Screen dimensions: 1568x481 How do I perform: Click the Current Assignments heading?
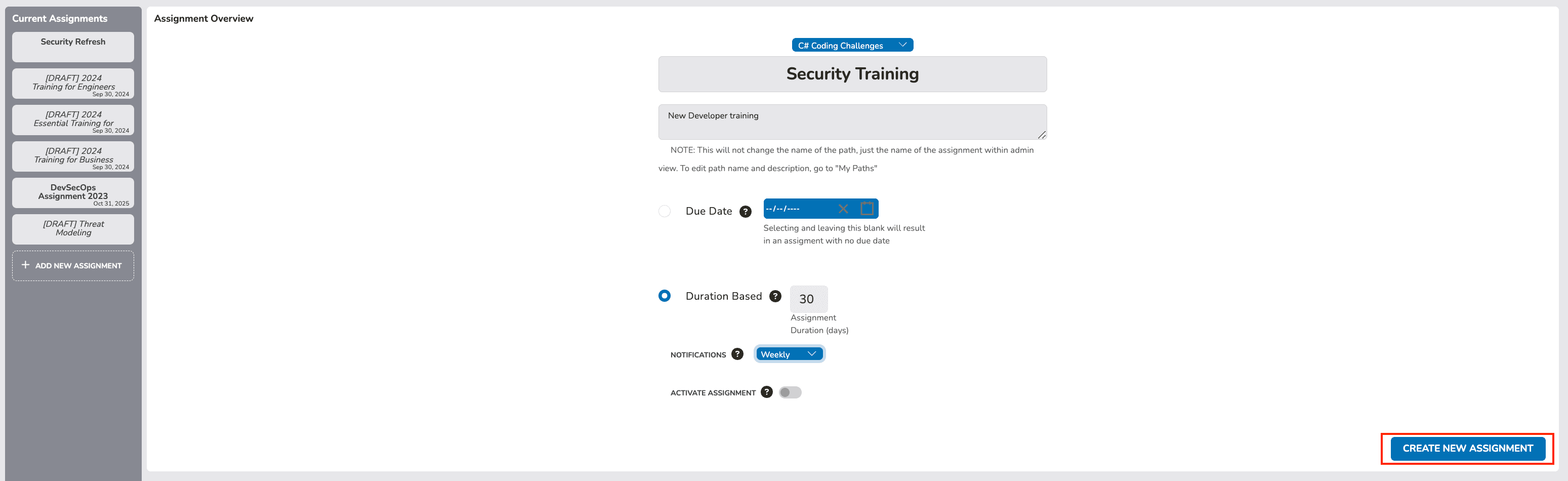point(60,19)
